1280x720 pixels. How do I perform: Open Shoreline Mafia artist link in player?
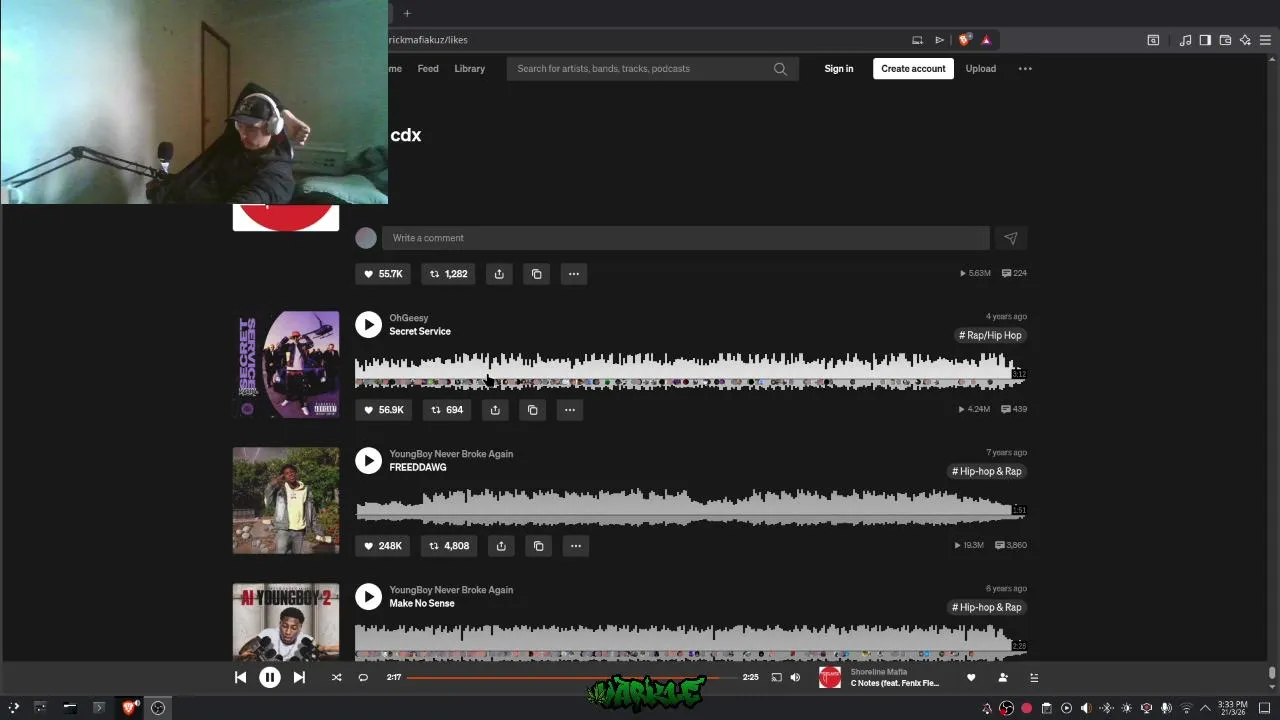[x=879, y=672]
